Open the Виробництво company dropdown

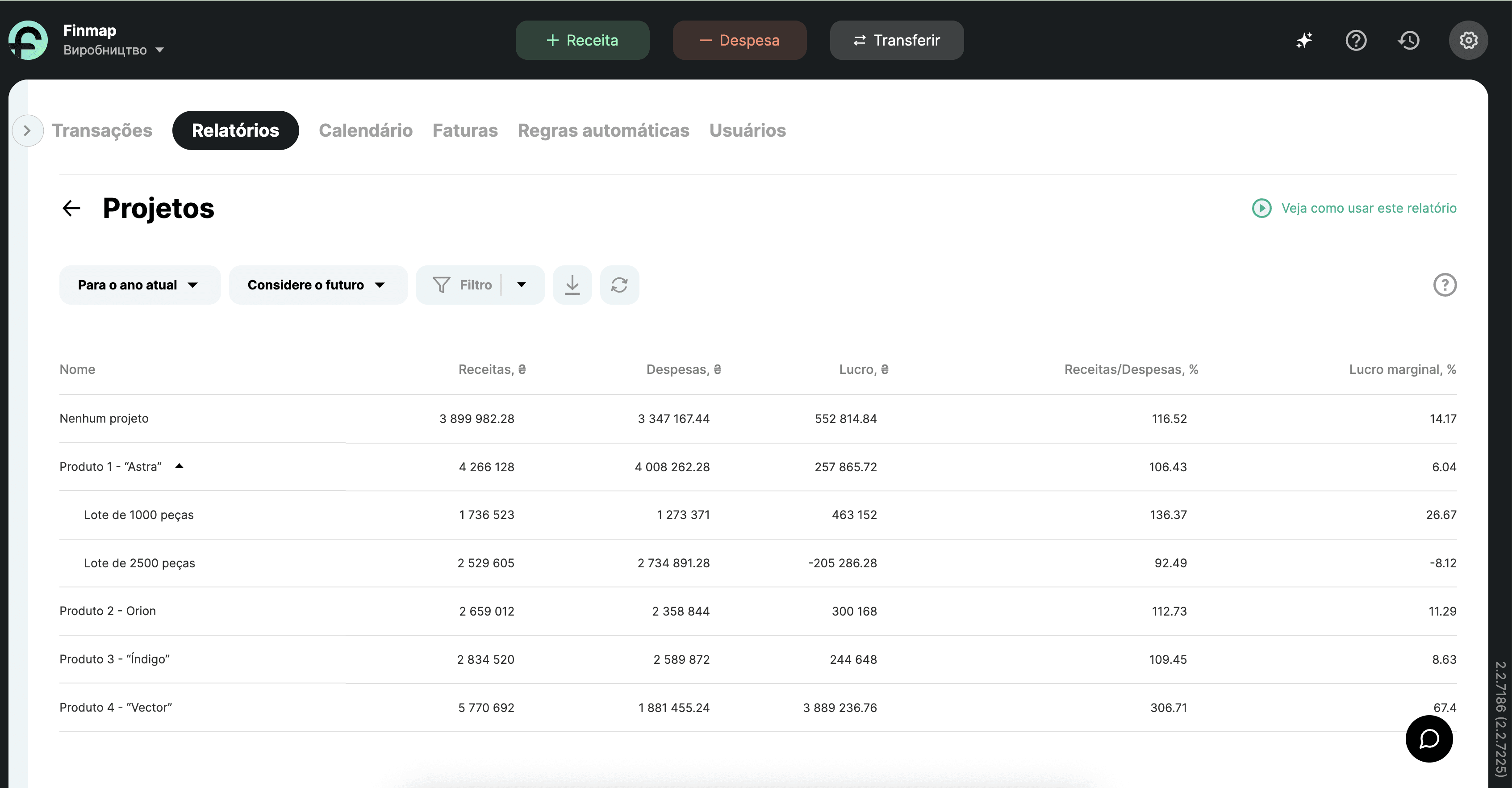click(113, 50)
